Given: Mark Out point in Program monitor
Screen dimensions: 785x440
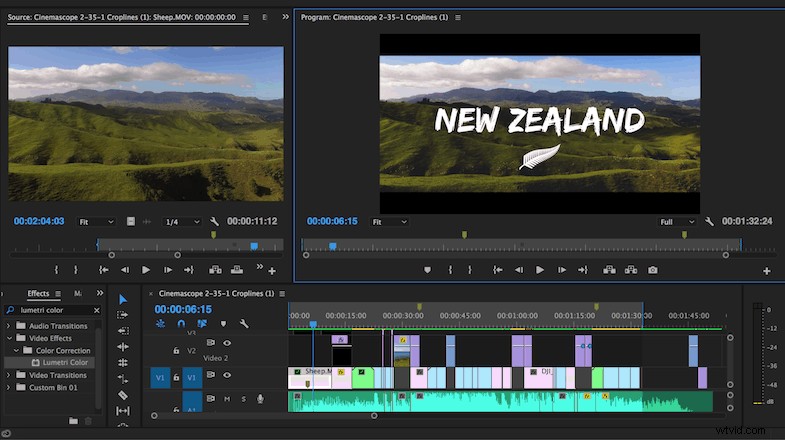Looking at the screenshot, I should (470, 270).
